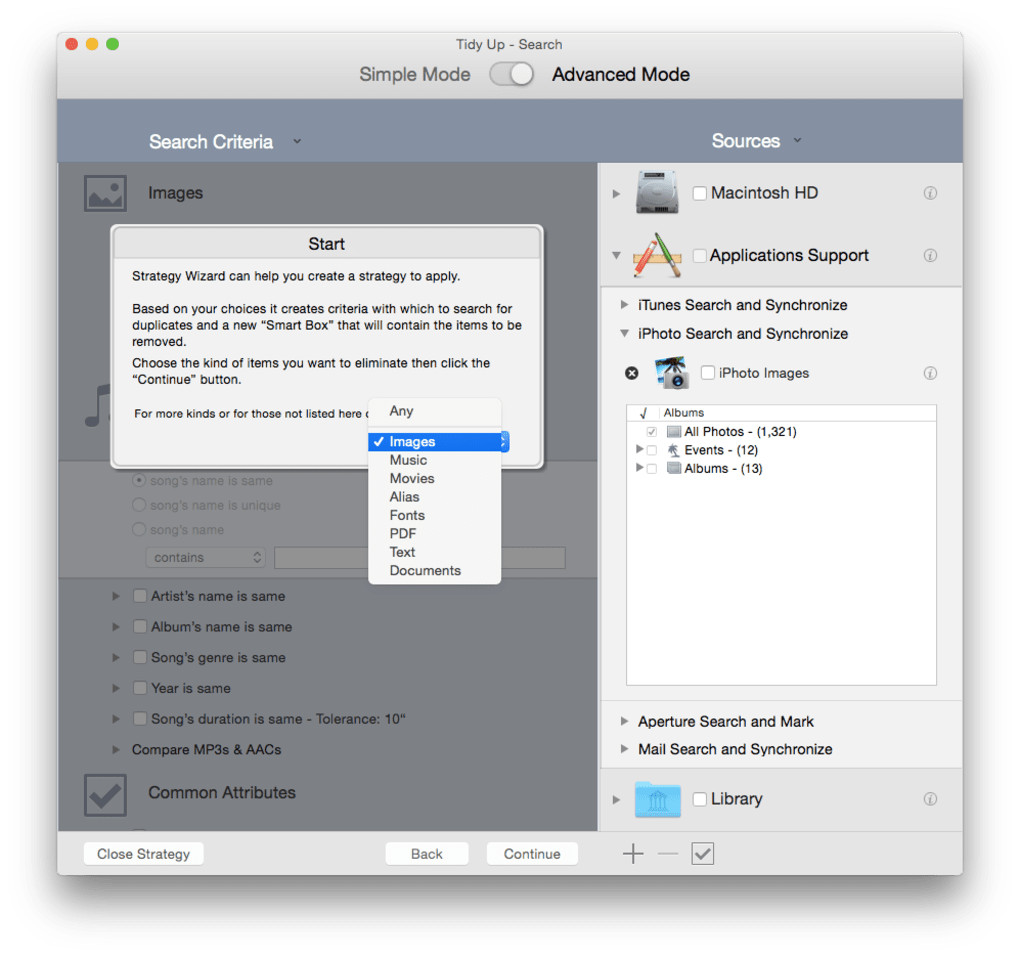Check the Library source checkbox
1020x957 pixels.
(699, 799)
